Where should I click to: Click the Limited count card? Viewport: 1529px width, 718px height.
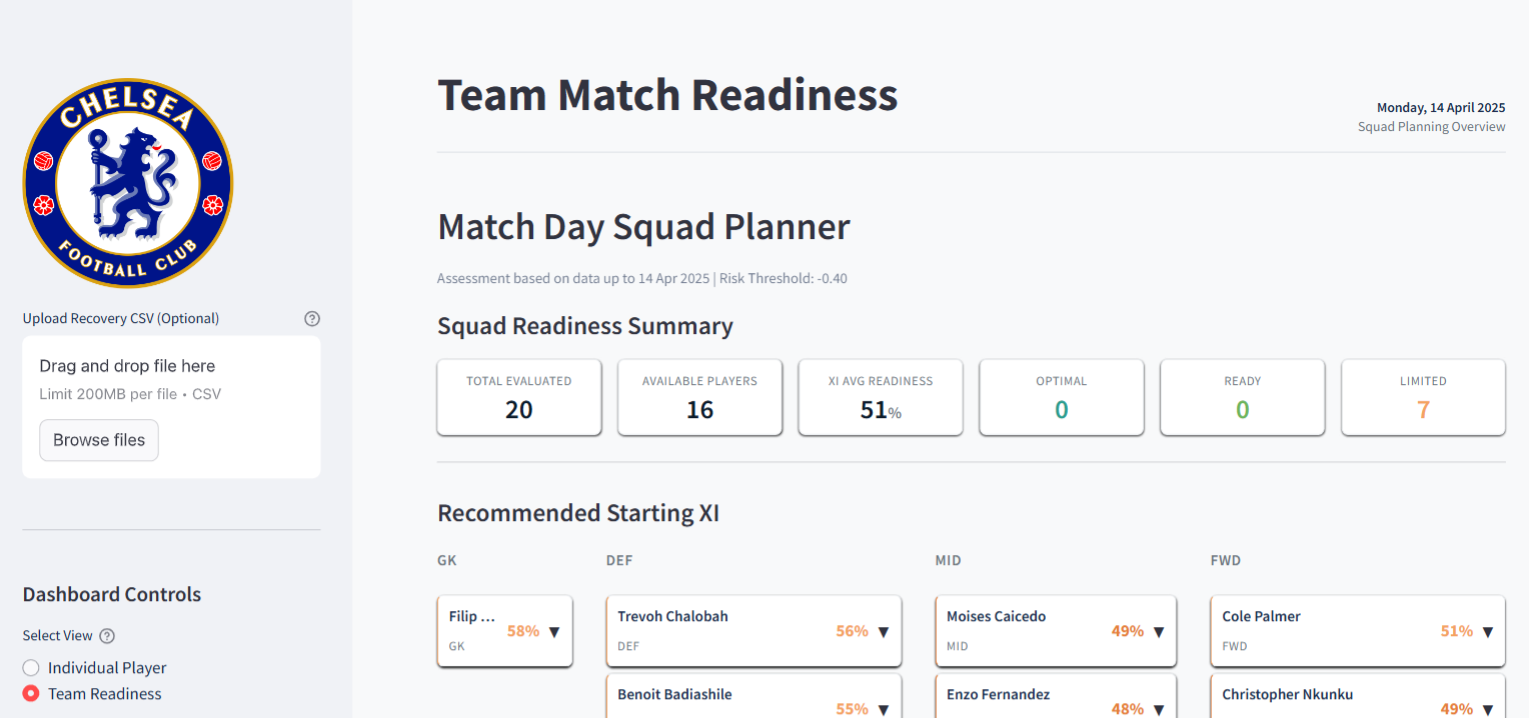pyautogui.click(x=1423, y=397)
